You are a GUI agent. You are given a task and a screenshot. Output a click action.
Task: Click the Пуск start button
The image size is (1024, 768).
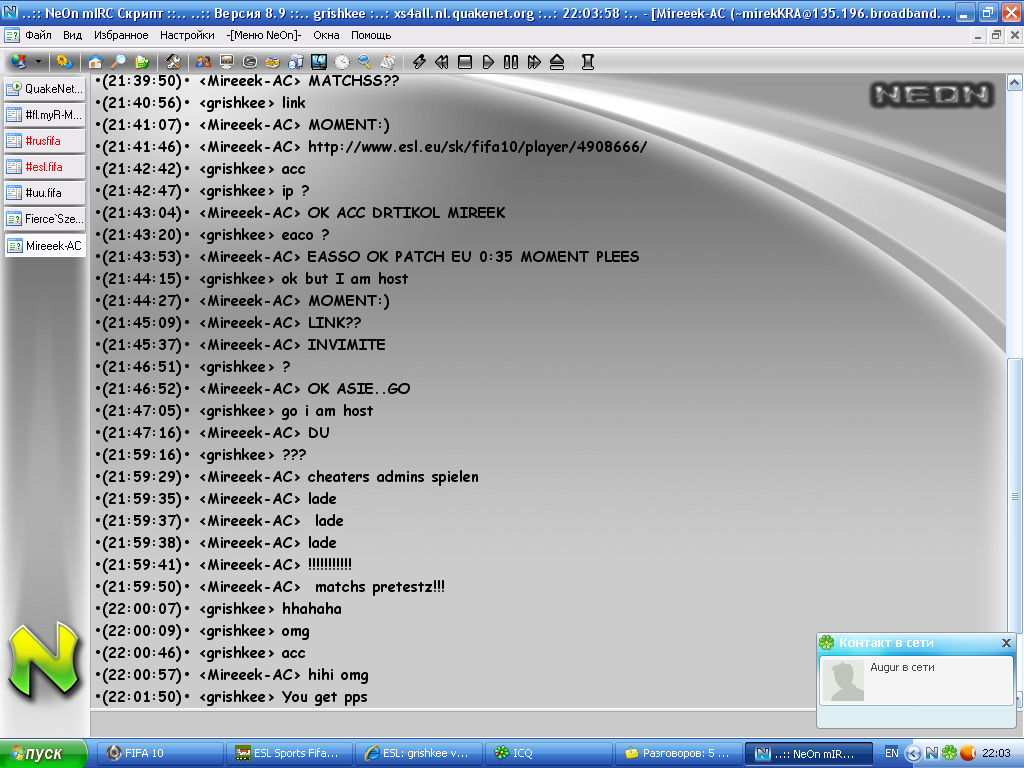pos(43,754)
